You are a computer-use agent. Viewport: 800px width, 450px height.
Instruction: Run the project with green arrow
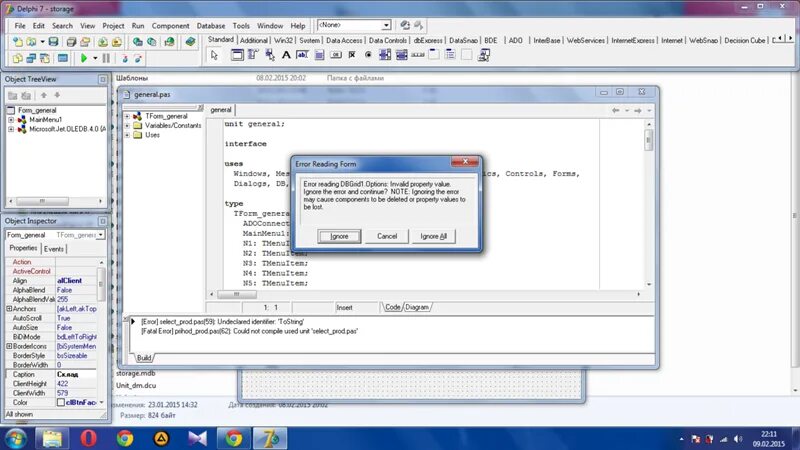pyautogui.click(x=84, y=58)
